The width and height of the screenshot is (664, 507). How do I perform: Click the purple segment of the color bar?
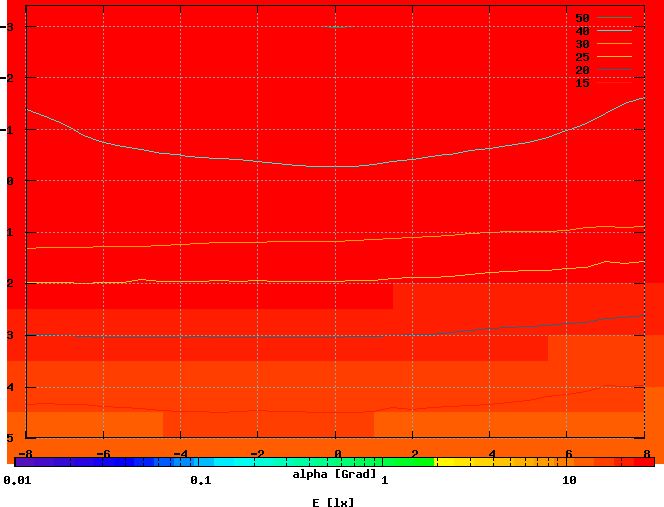point(40,462)
